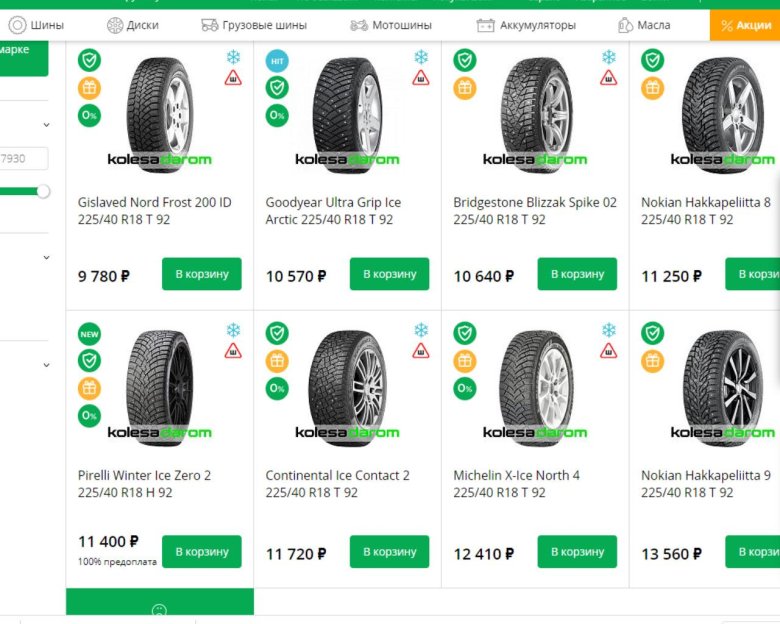The height and width of the screenshot is (624, 780).
Task: Click the gift icon on Continental Ice Contact 2
Action: pos(277,361)
